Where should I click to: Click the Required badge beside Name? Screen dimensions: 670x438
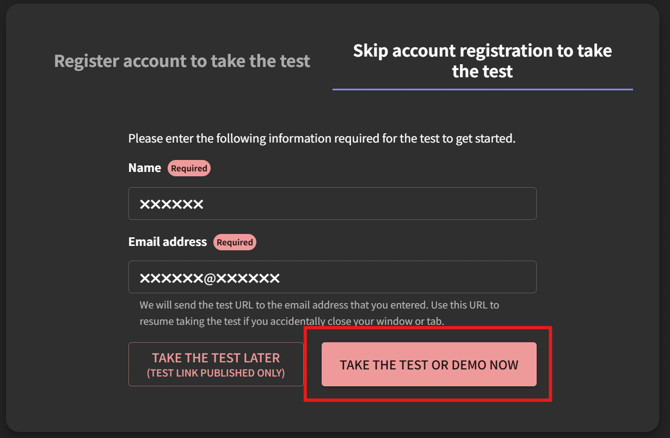pyautogui.click(x=189, y=168)
